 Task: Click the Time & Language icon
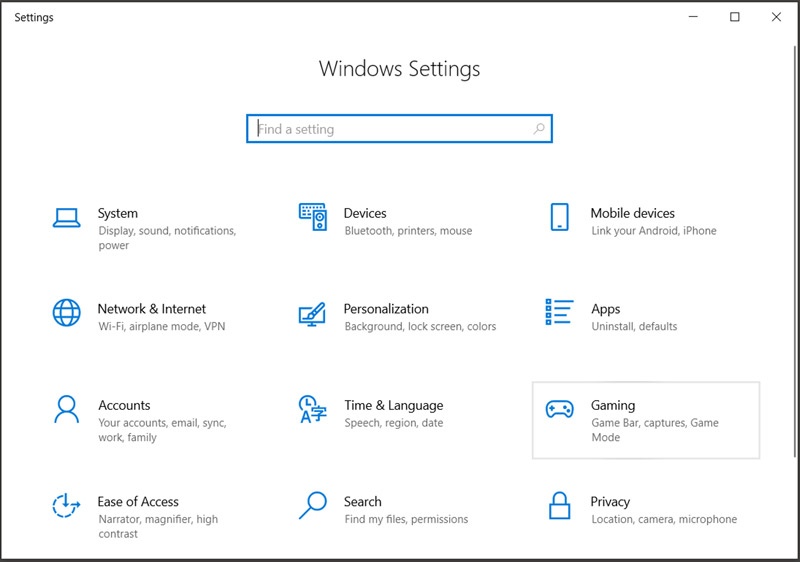[x=312, y=409]
